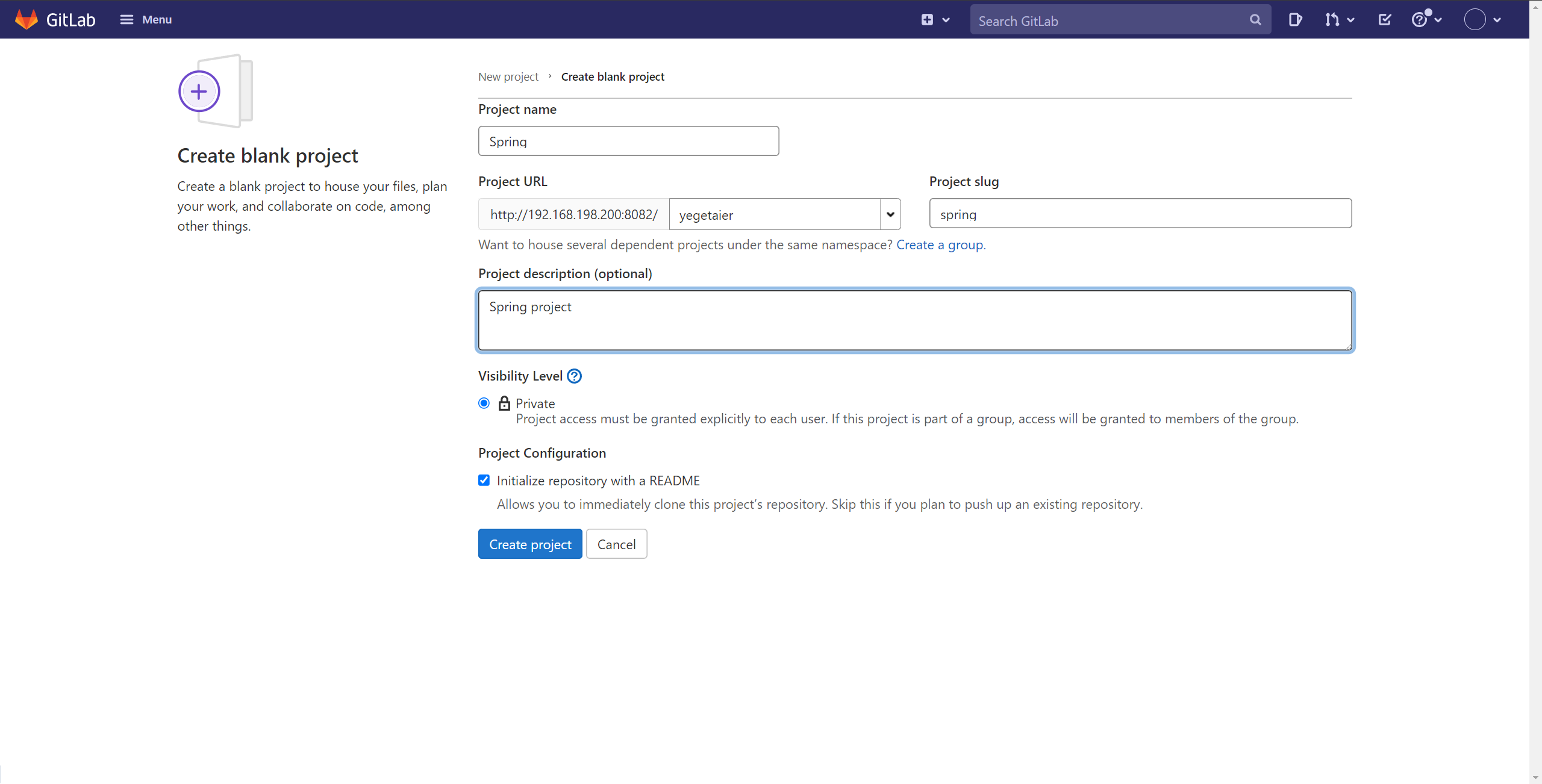Image resolution: width=1542 pixels, height=784 pixels.
Task: Open the Help question mark menu
Action: coord(1420,20)
